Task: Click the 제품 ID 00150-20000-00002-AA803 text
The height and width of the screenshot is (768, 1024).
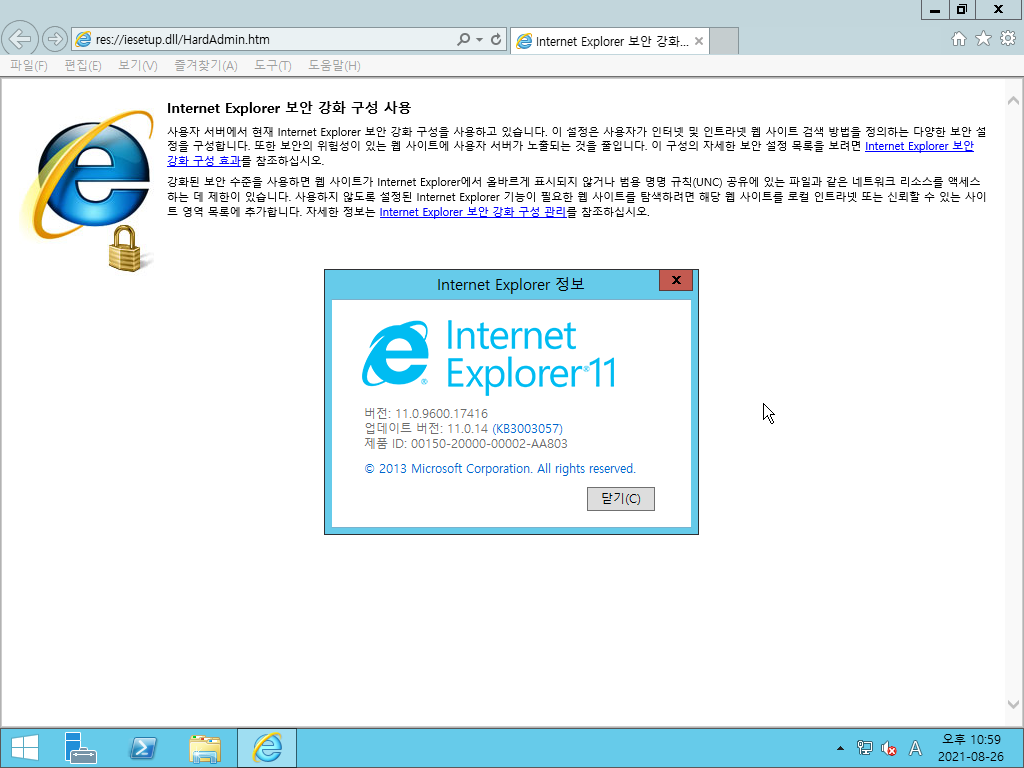Action: pos(466,443)
